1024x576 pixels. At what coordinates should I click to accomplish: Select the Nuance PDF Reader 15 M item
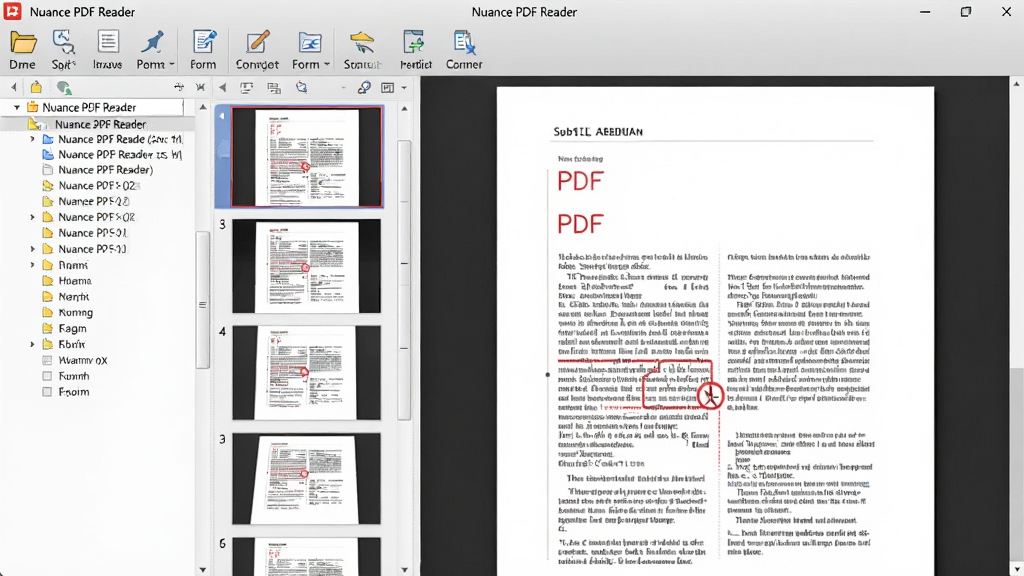click(112, 155)
